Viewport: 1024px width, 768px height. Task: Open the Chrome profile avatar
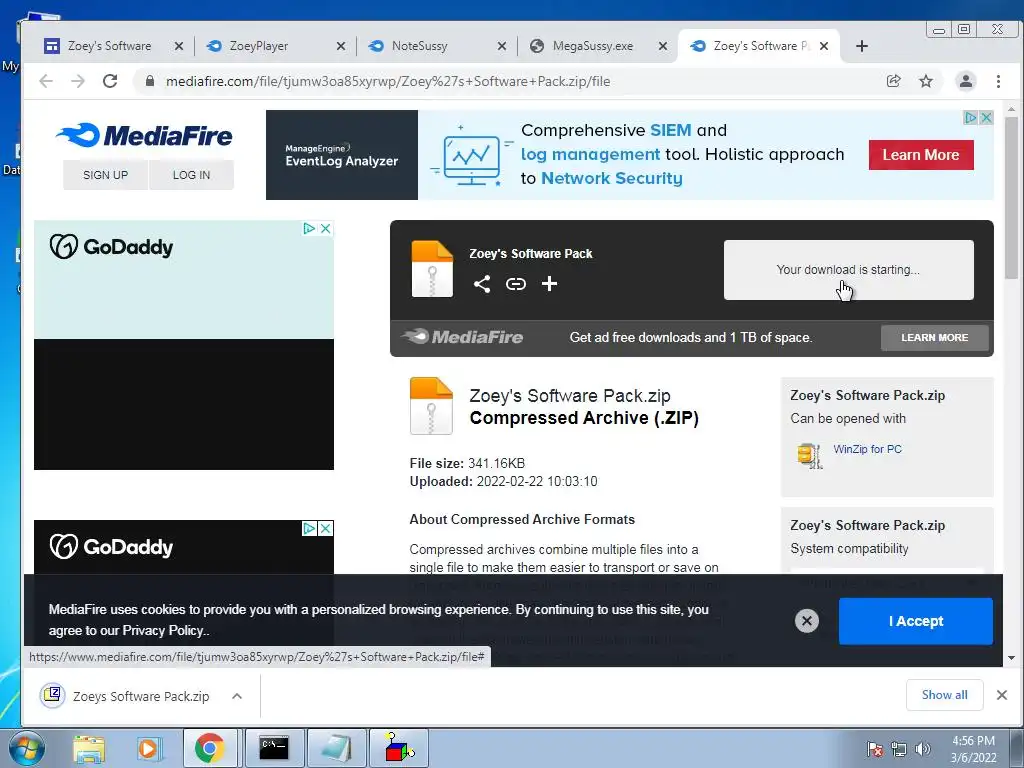click(x=965, y=81)
